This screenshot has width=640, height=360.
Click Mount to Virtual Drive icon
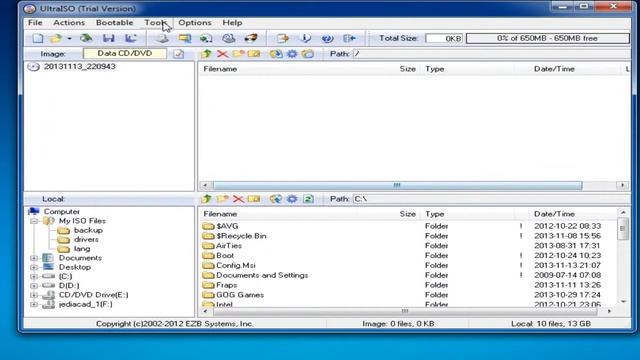click(x=229, y=38)
